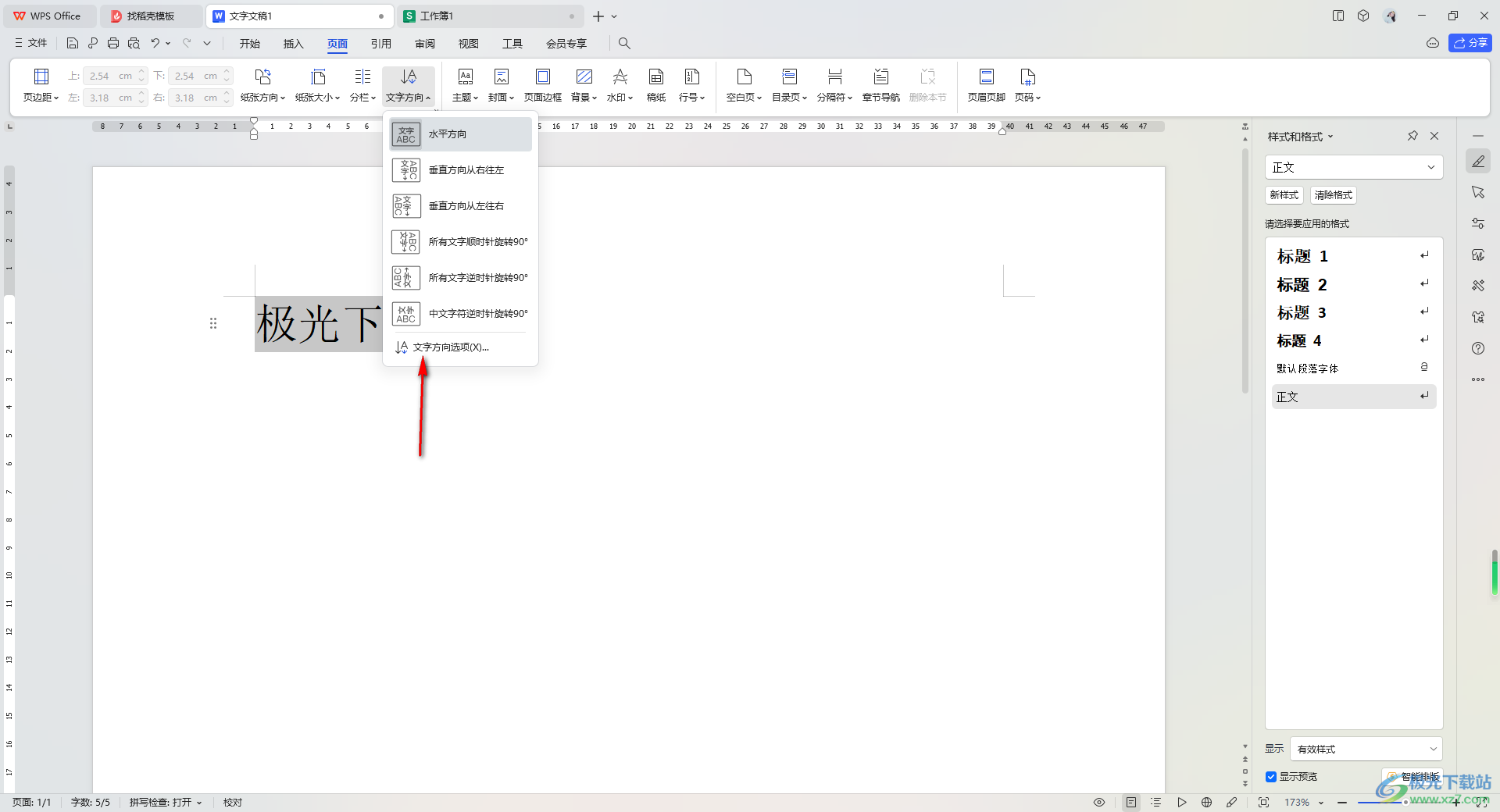Toggle outline view icon in status bar

pos(1156,802)
